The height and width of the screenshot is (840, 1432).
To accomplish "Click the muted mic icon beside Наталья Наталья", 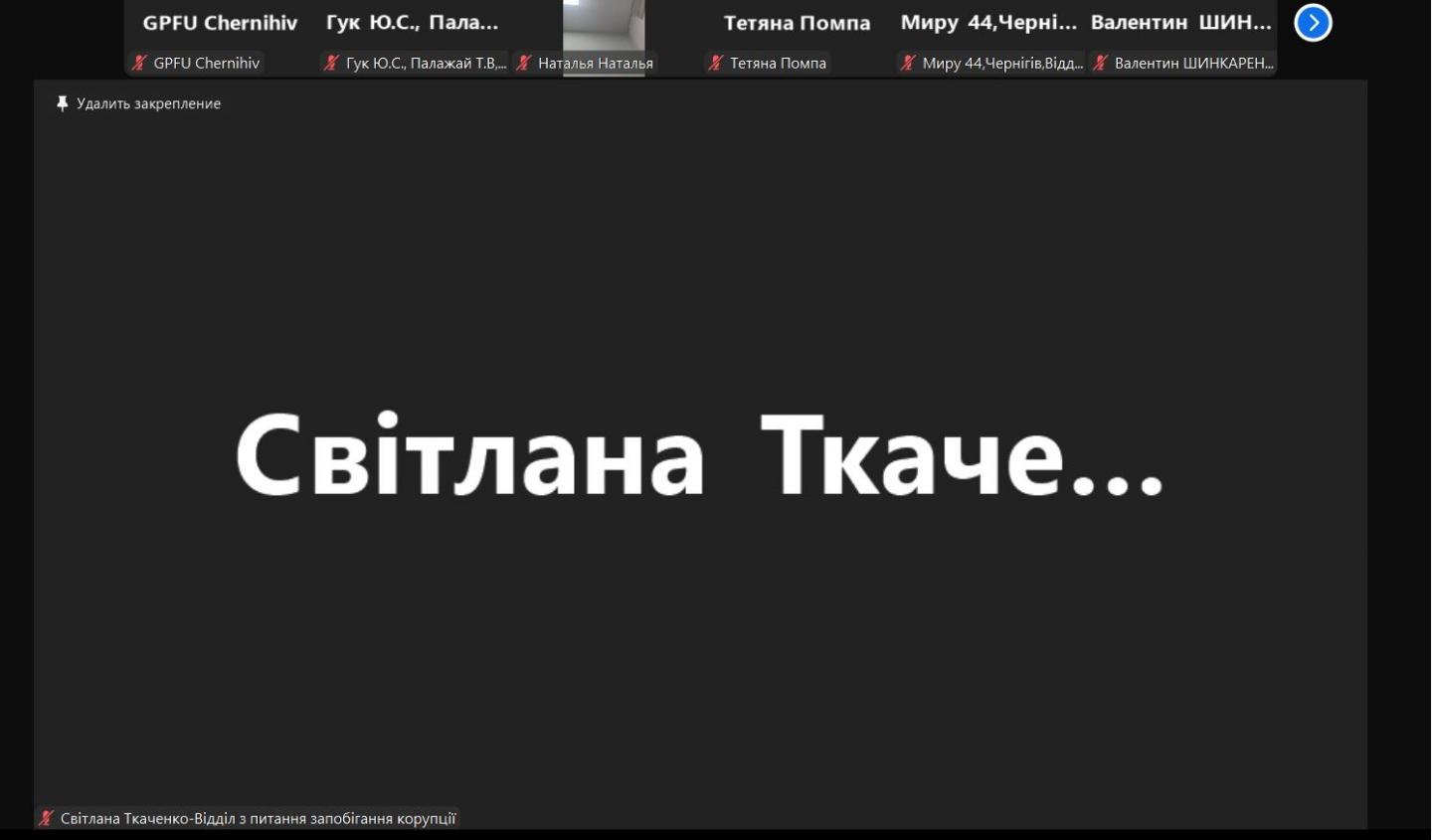I will (524, 63).
